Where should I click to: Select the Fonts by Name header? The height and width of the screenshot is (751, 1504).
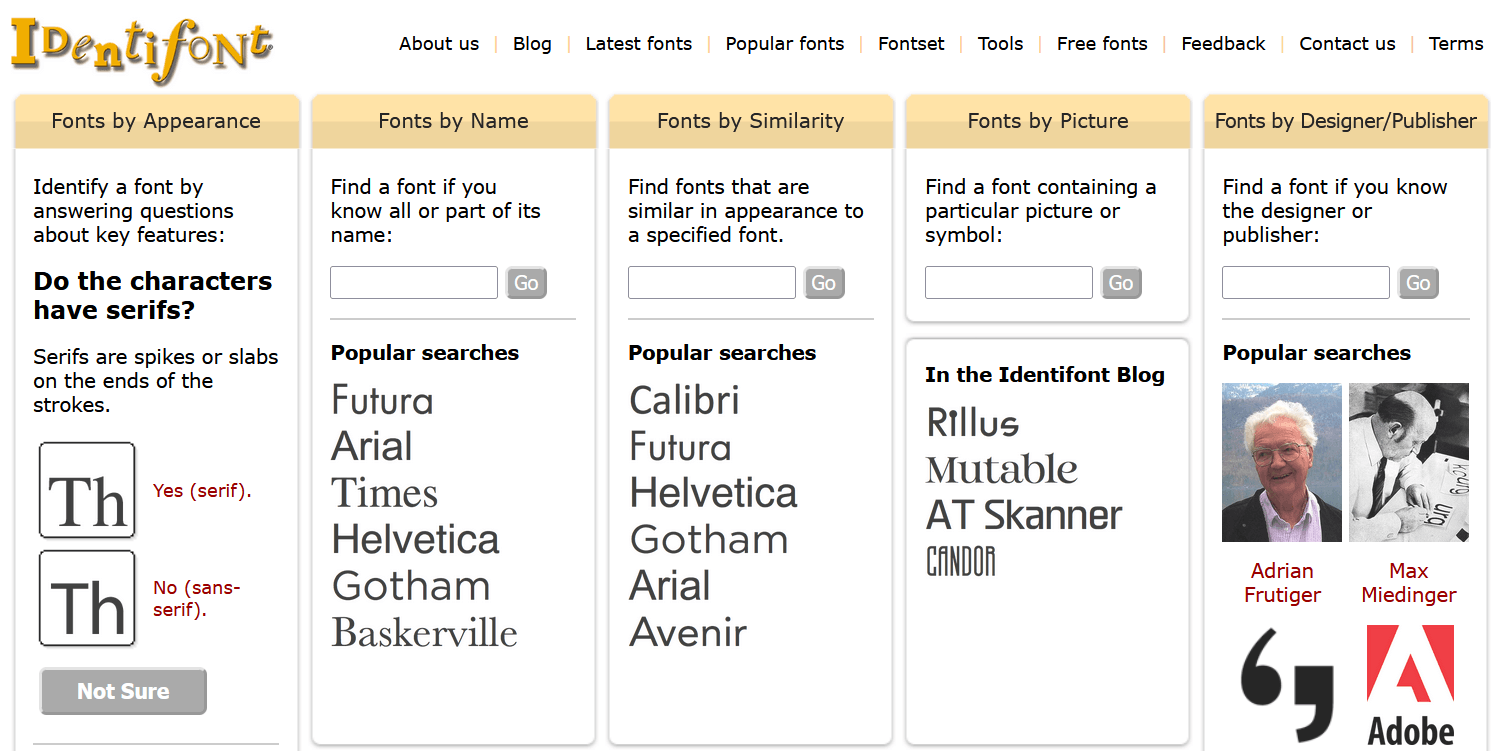tap(453, 121)
